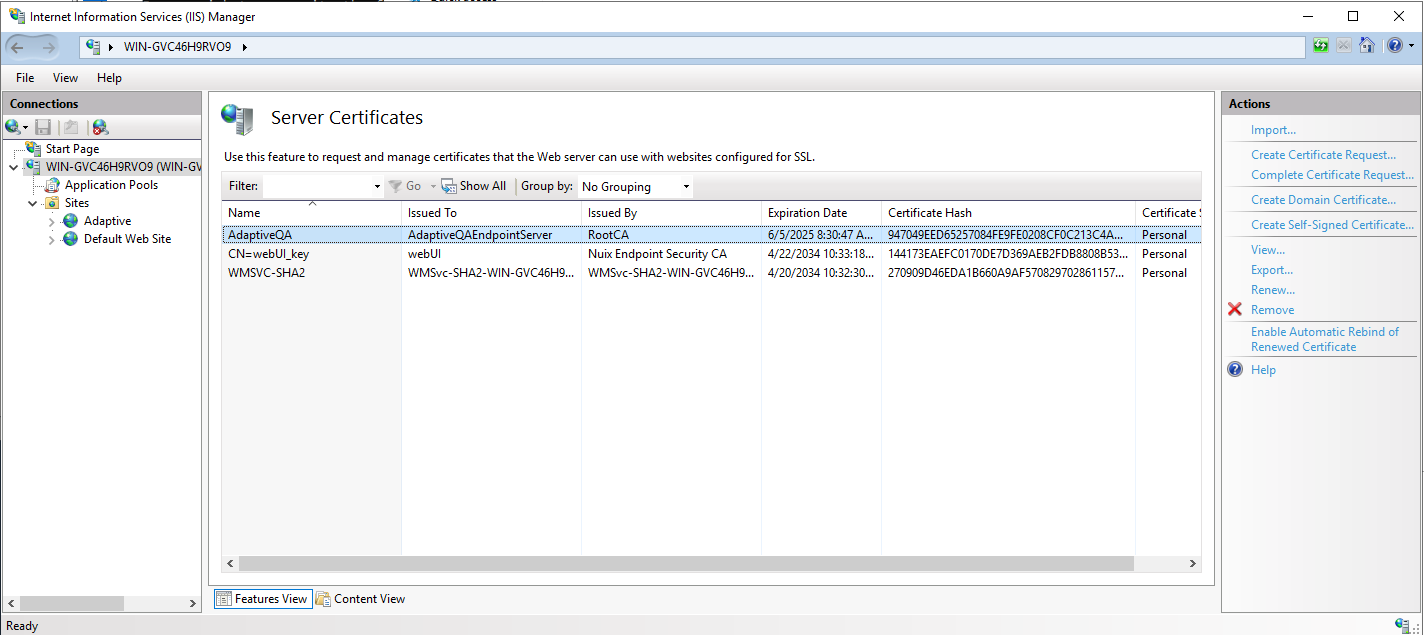Click the green Refresh page icon

click(x=1321, y=46)
